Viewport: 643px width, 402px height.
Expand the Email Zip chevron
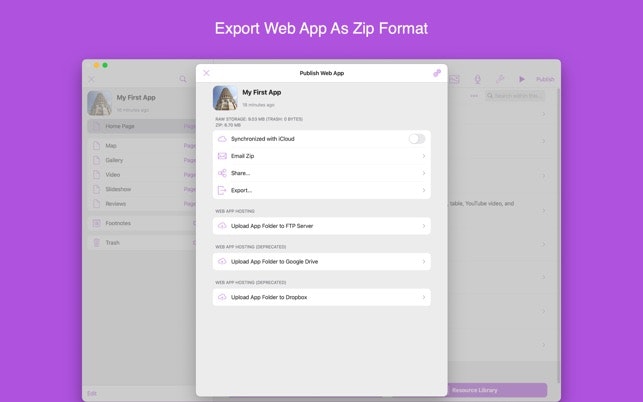pyautogui.click(x=424, y=156)
